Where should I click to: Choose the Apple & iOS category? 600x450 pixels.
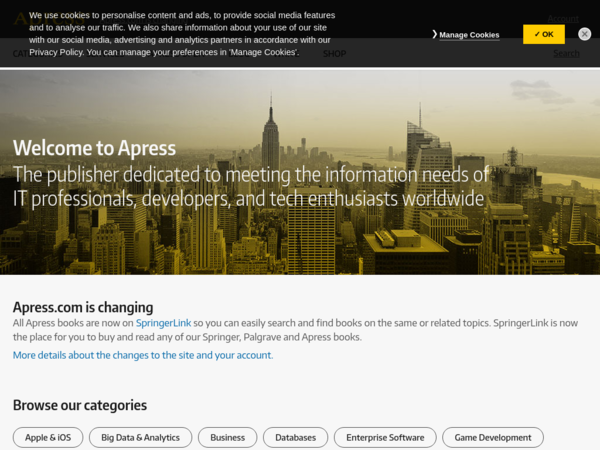coord(48,437)
